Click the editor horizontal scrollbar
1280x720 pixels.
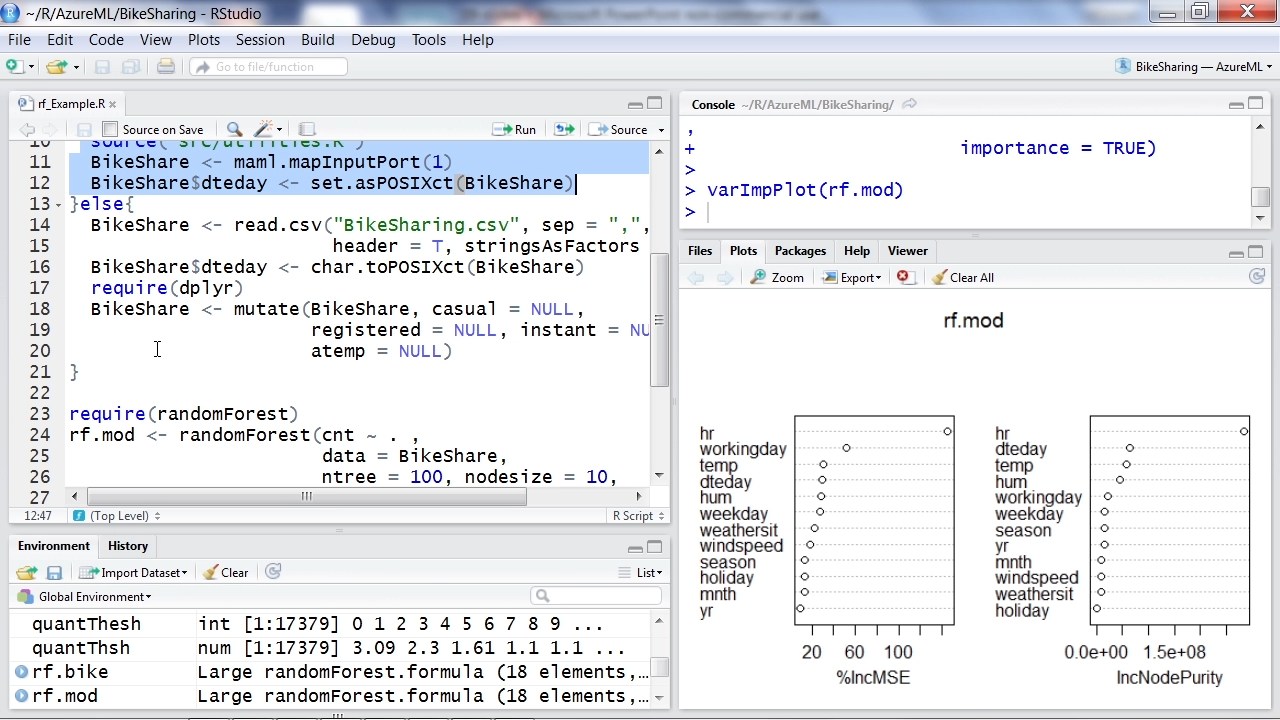tap(306, 496)
